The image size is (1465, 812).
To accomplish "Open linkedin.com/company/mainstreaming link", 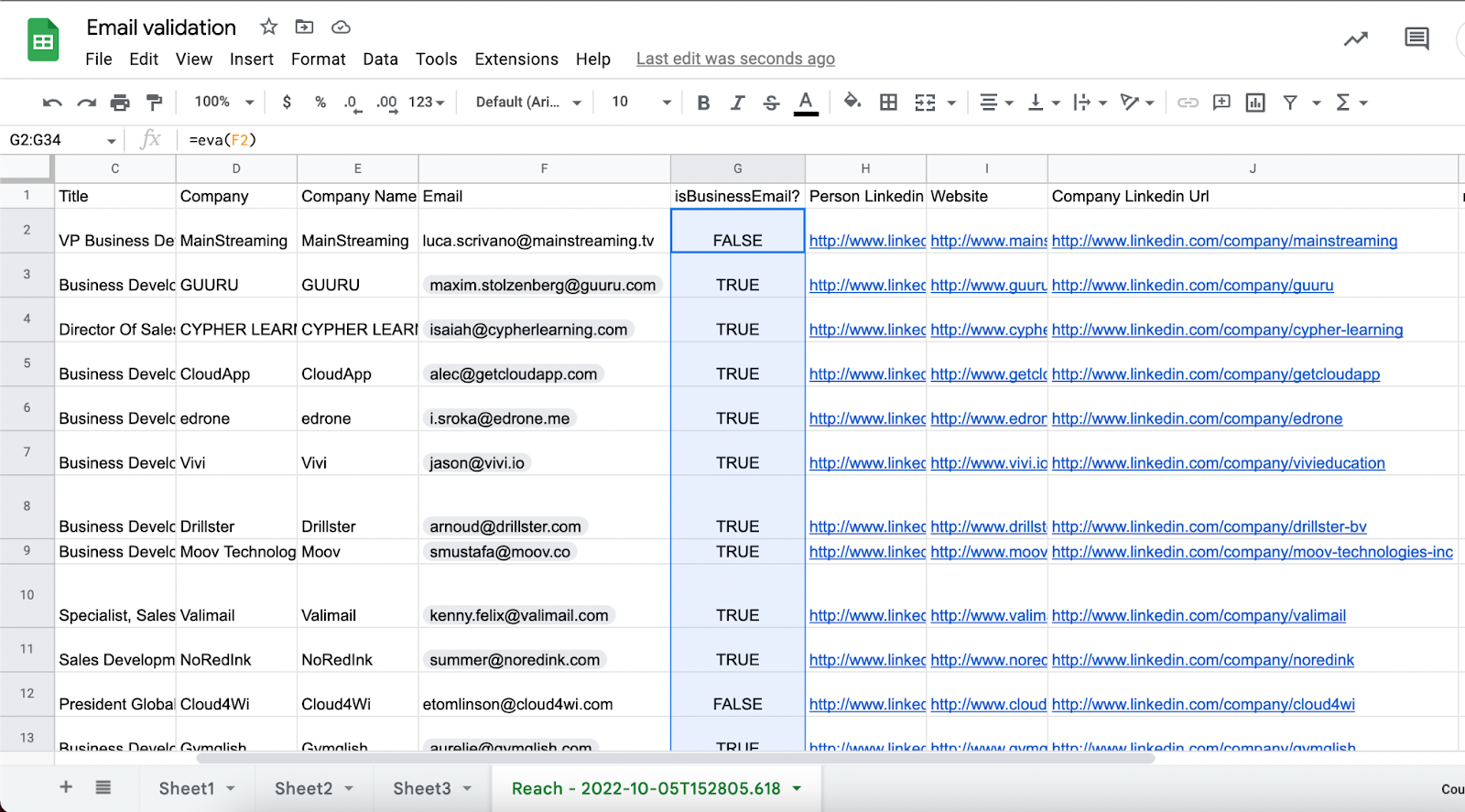I will [1224, 241].
